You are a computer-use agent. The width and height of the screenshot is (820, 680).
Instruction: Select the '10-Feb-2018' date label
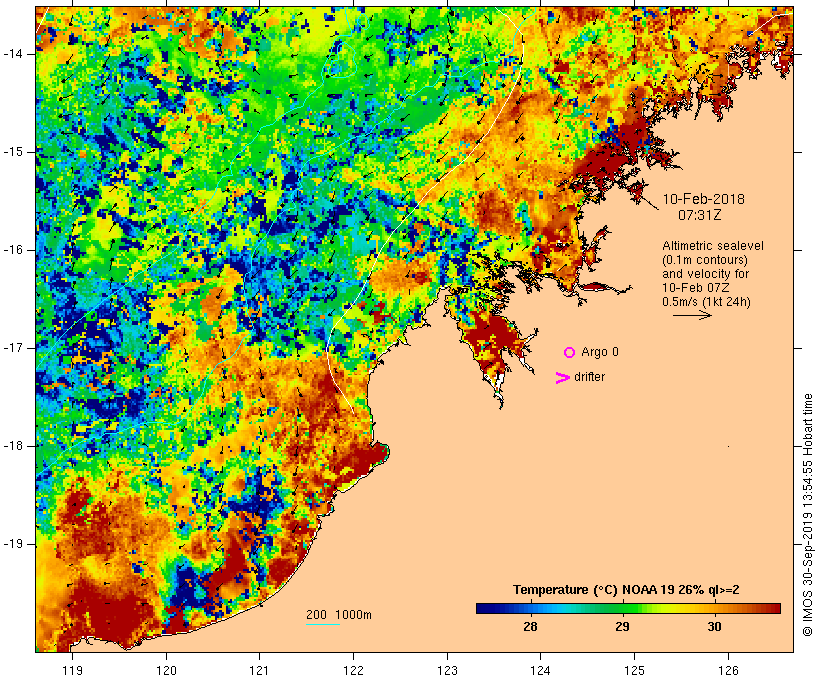pos(703,199)
